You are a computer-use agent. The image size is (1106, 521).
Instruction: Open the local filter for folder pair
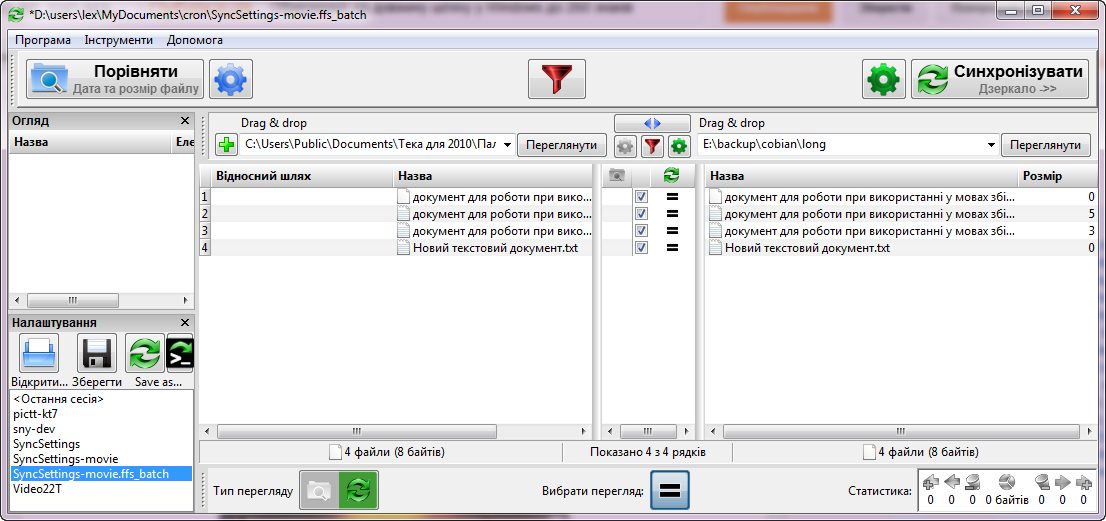pos(652,147)
